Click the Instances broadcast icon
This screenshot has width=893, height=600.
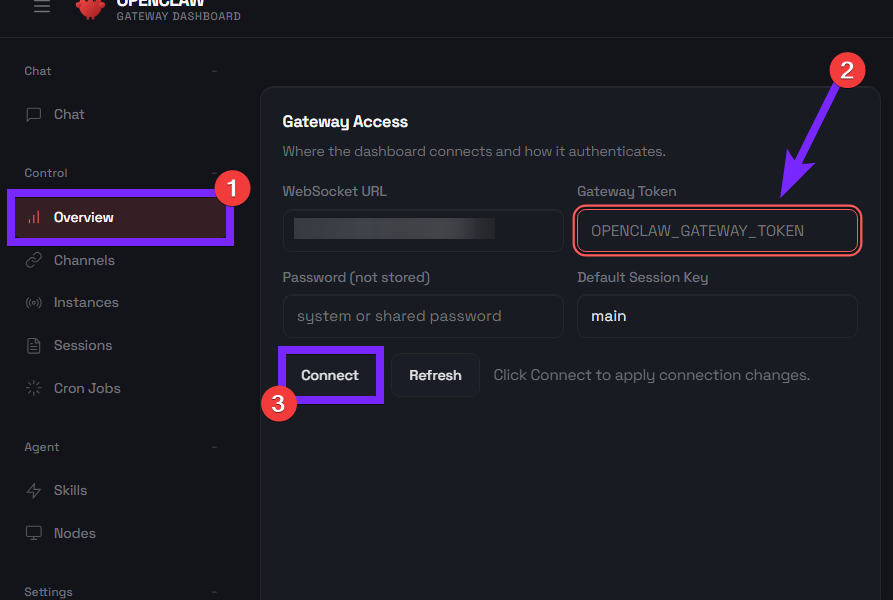tap(34, 303)
